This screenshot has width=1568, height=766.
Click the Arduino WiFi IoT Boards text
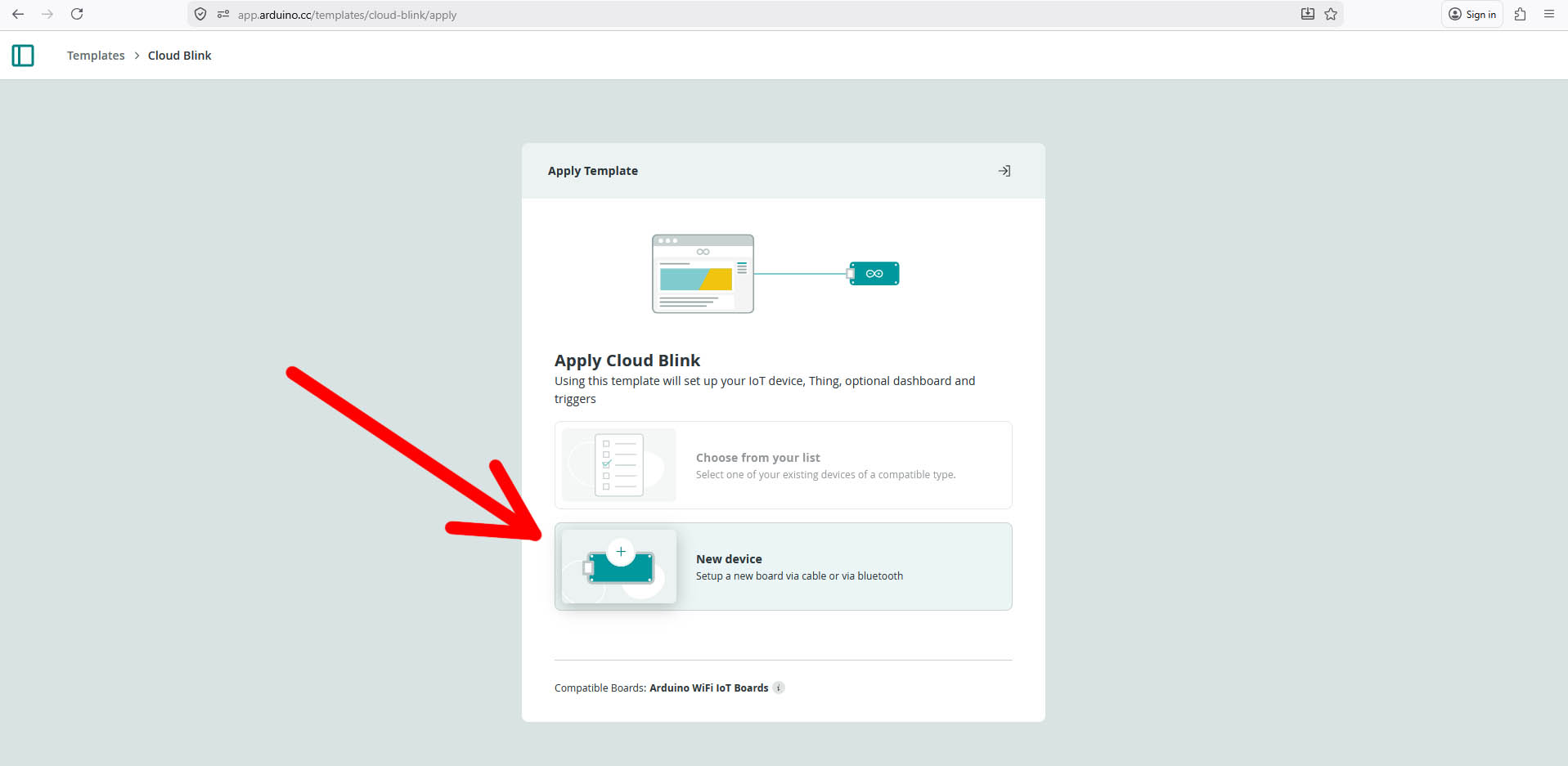[x=708, y=688]
